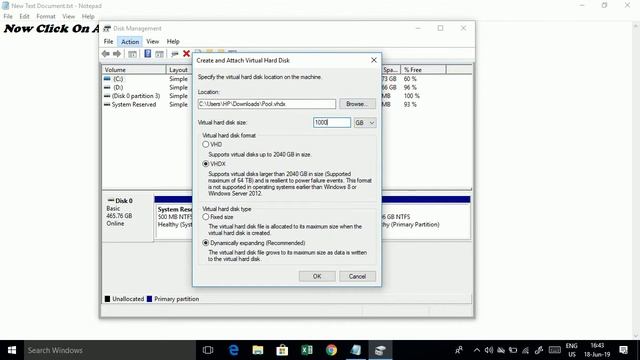Viewport: 640px width, 360px height.
Task: Open the People icon in system tray
Action: [459, 350]
